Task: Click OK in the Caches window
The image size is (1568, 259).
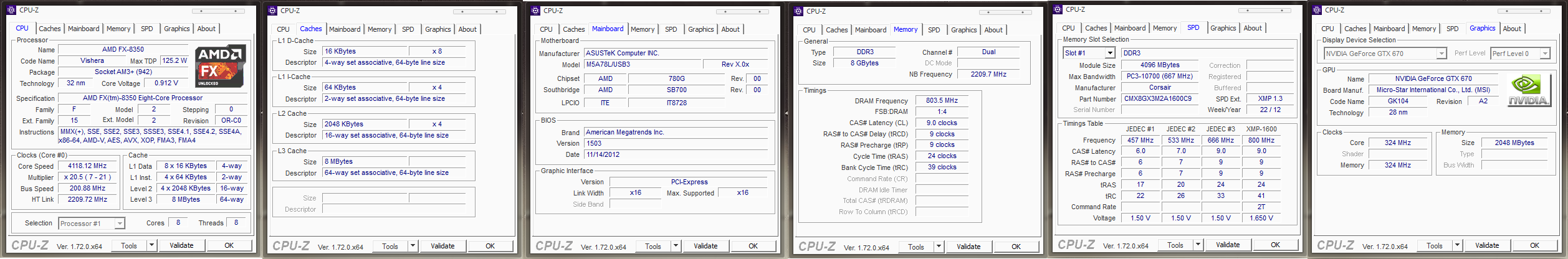Action: [490, 246]
